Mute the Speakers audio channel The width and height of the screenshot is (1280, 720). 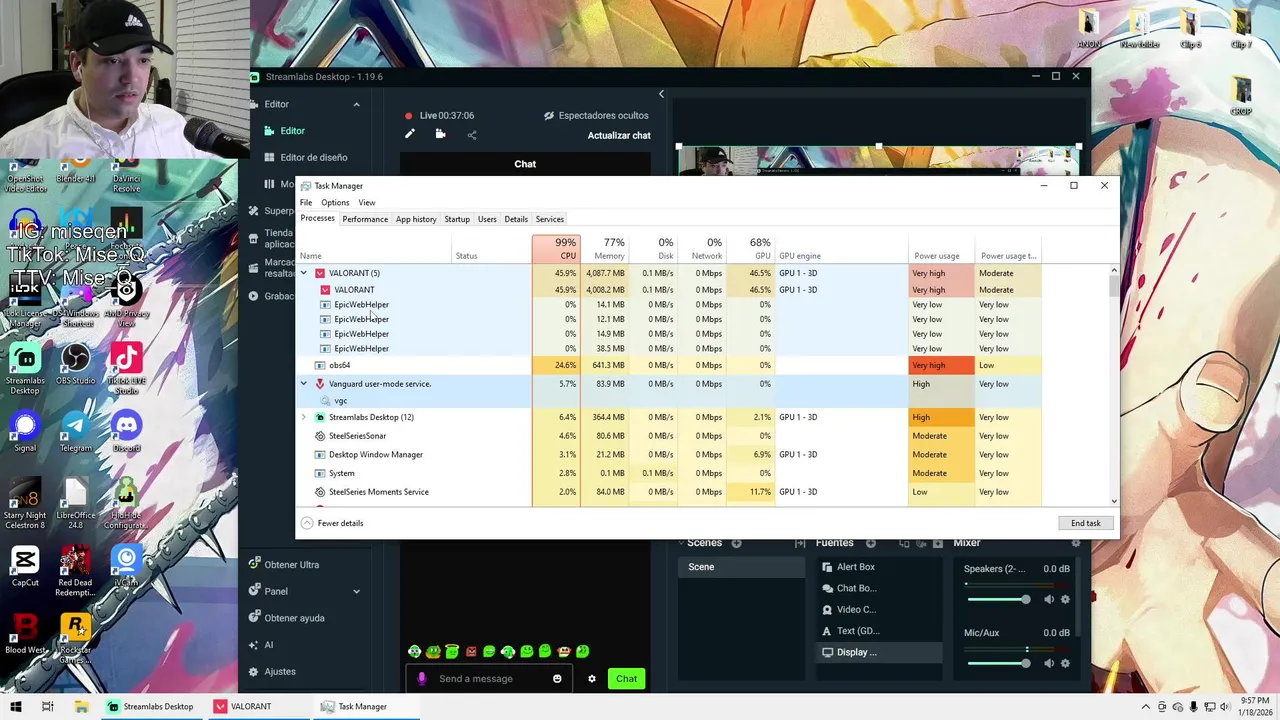pyautogui.click(x=1049, y=599)
